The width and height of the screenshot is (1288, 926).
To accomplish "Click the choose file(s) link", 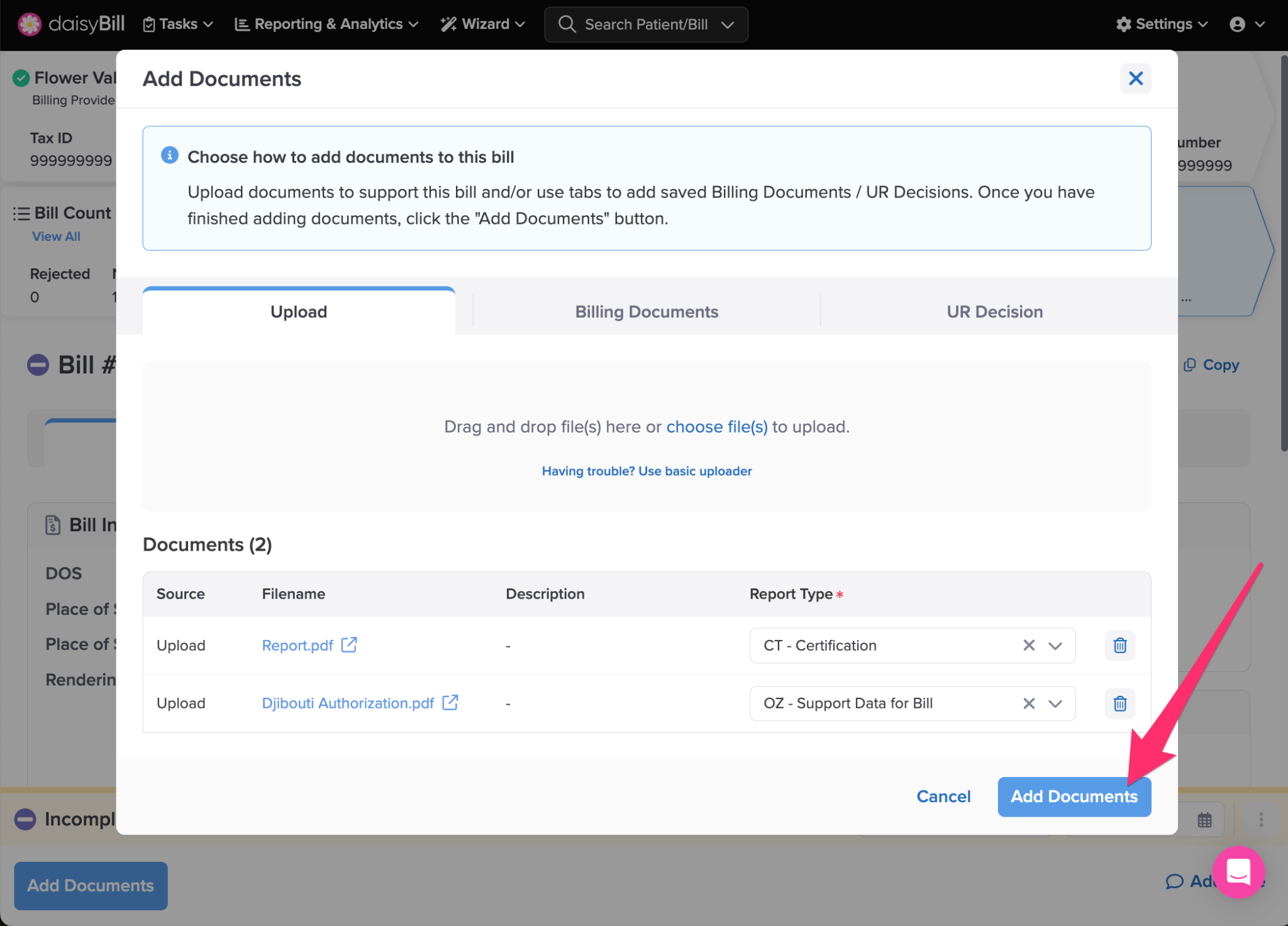I will [716, 427].
